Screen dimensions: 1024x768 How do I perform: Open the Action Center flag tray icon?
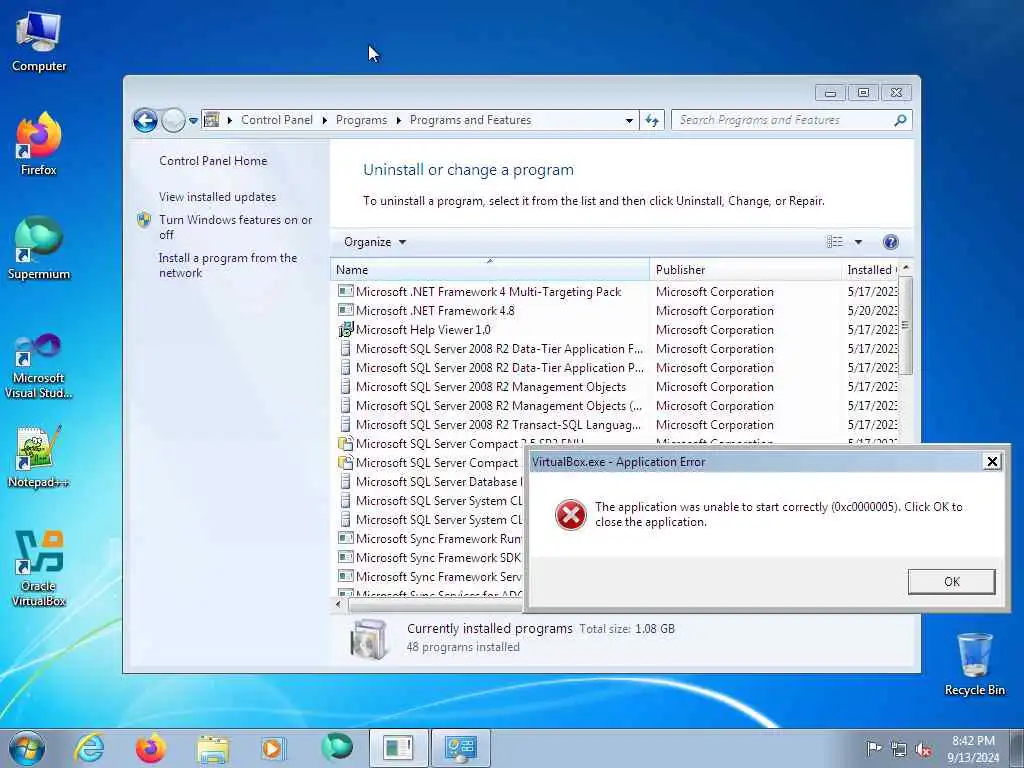click(x=873, y=748)
